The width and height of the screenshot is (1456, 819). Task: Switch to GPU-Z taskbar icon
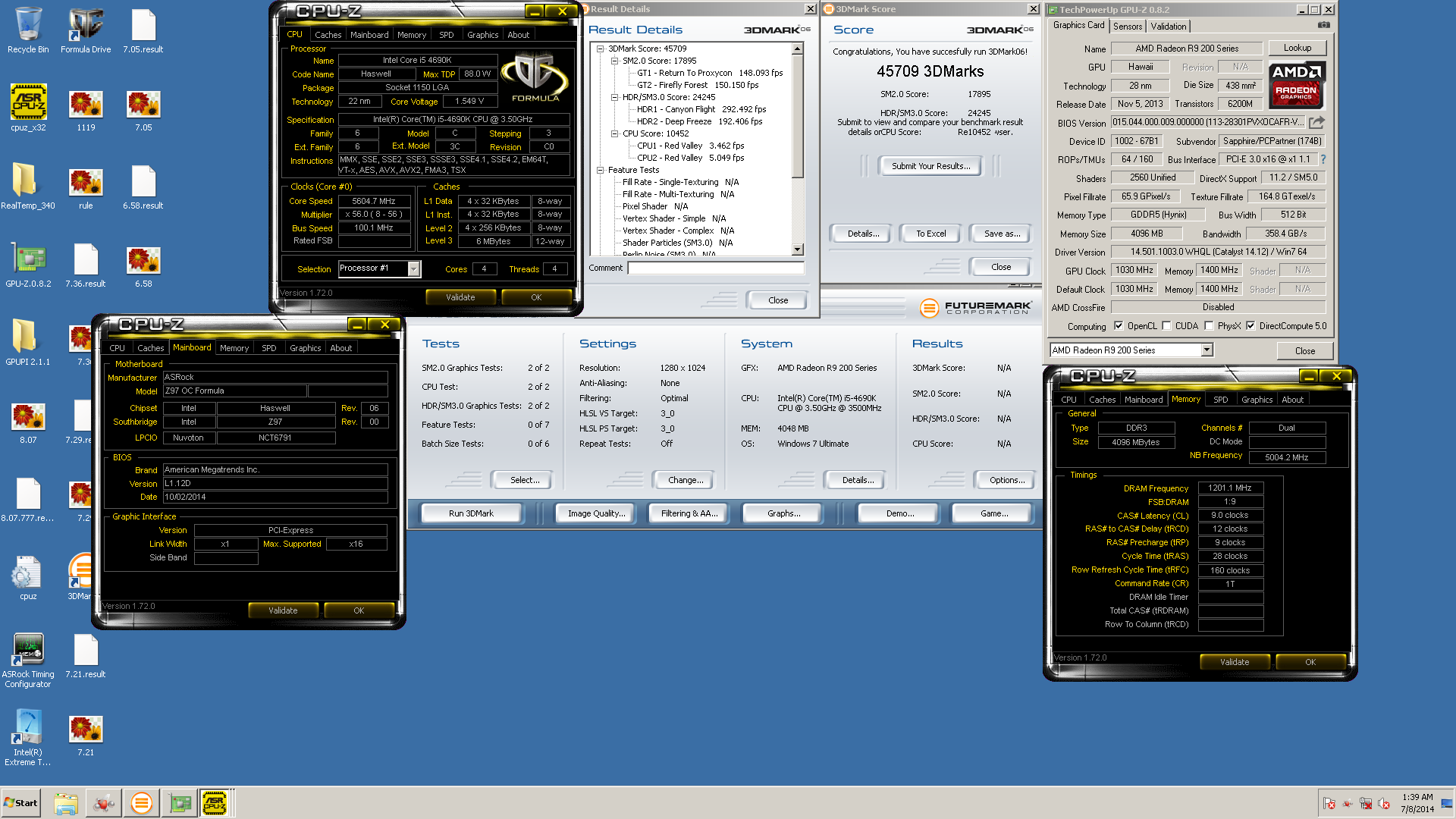[x=180, y=803]
